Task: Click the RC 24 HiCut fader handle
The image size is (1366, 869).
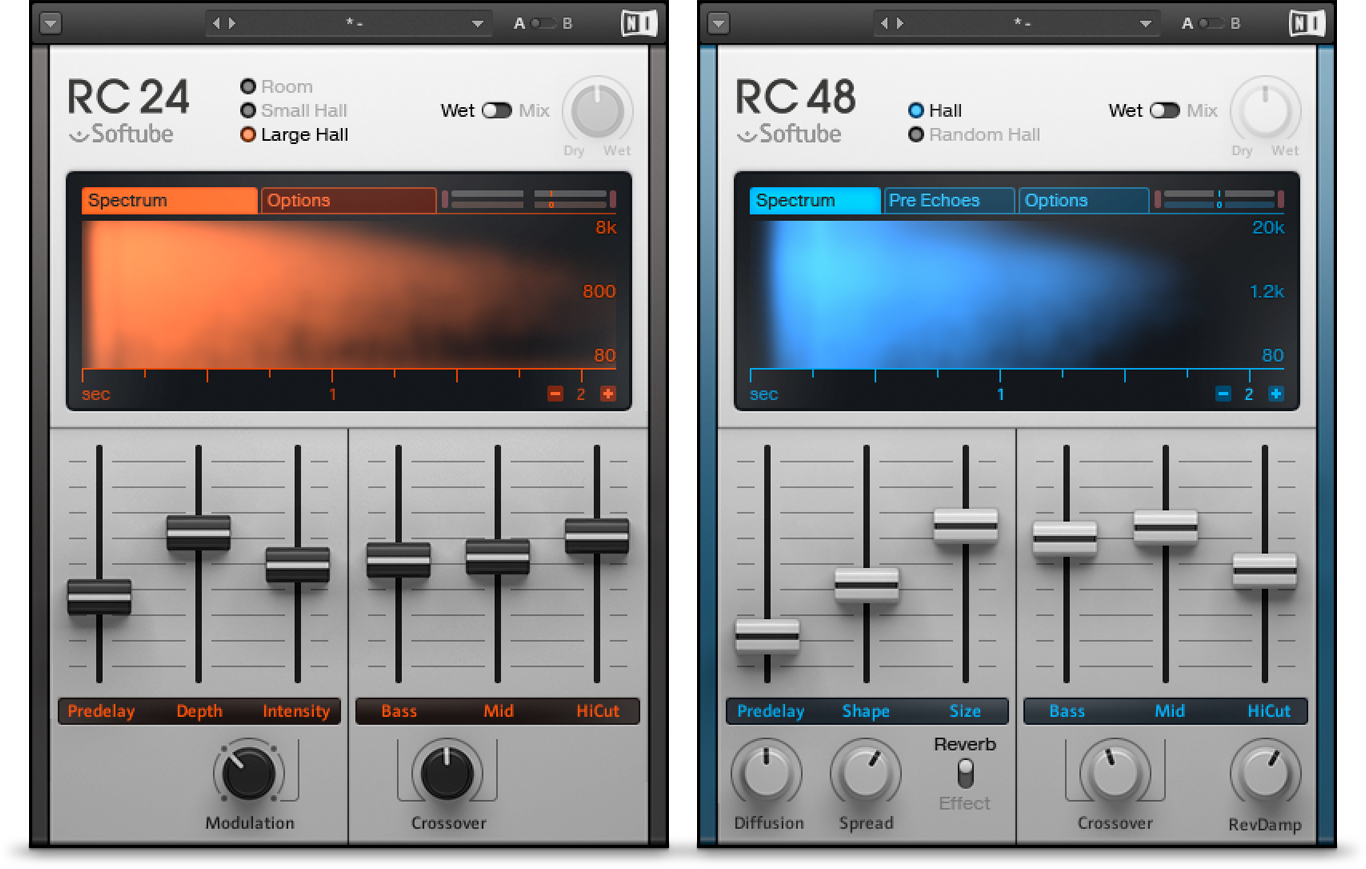Action: click(596, 536)
